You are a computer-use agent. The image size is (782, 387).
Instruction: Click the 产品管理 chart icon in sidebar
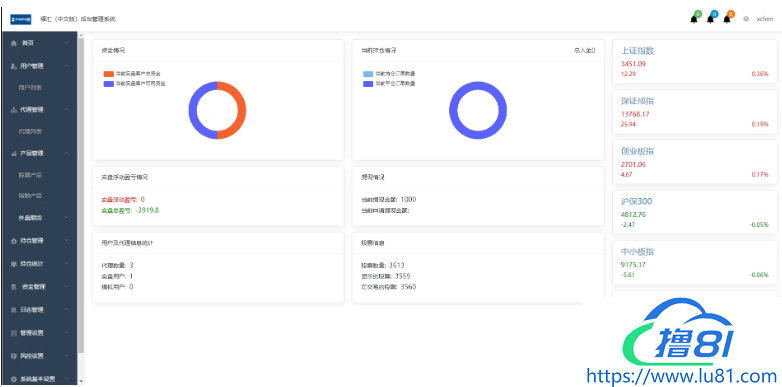[x=13, y=154]
